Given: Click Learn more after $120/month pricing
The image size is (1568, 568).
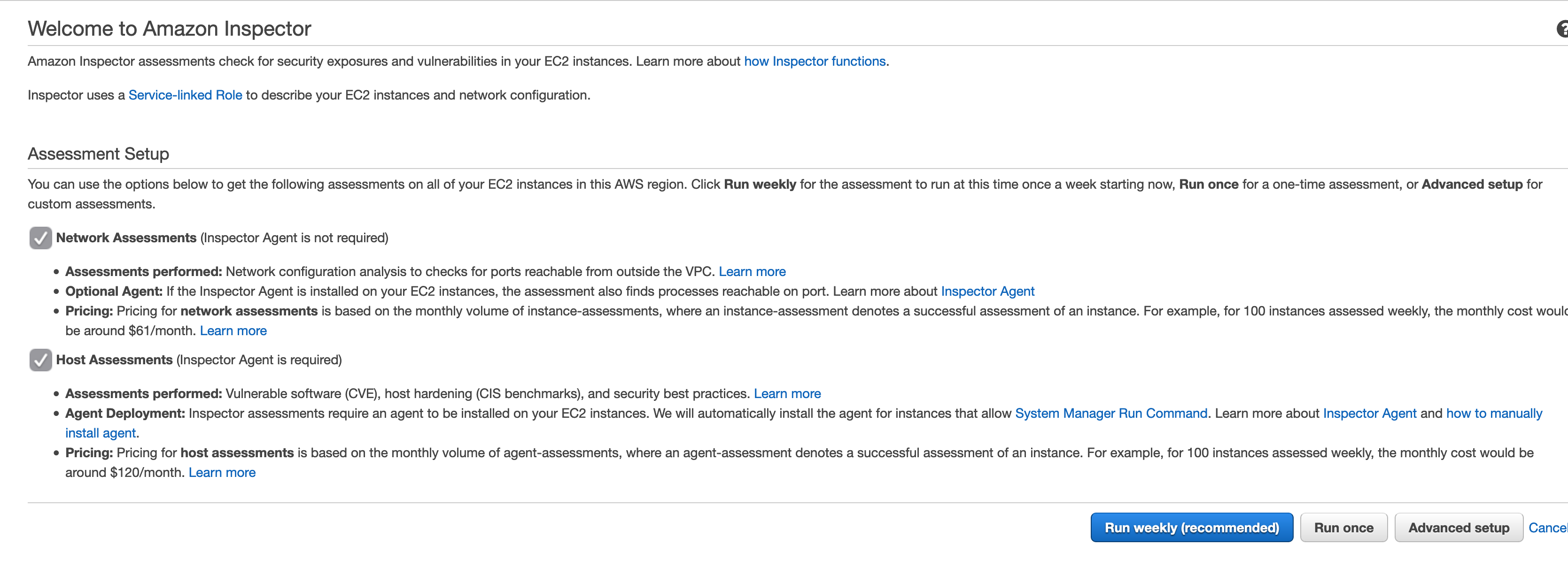Looking at the screenshot, I should (222, 473).
